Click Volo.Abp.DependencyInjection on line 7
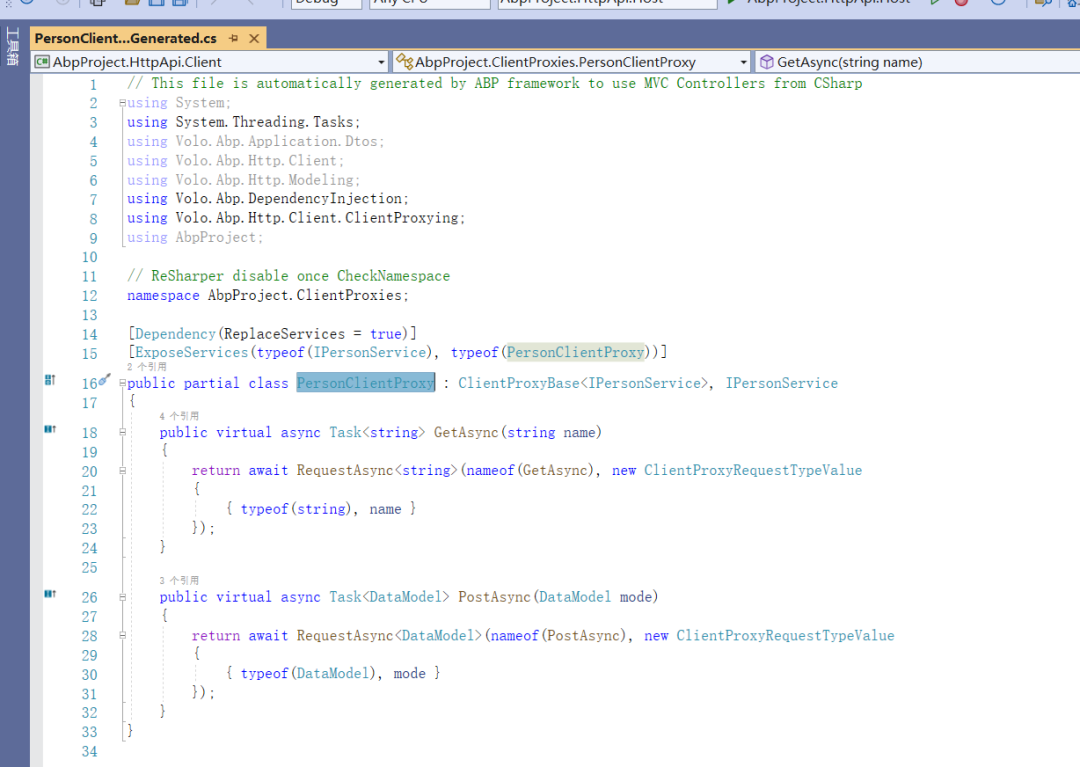Viewport: 1080px width, 767px height. [x=289, y=198]
